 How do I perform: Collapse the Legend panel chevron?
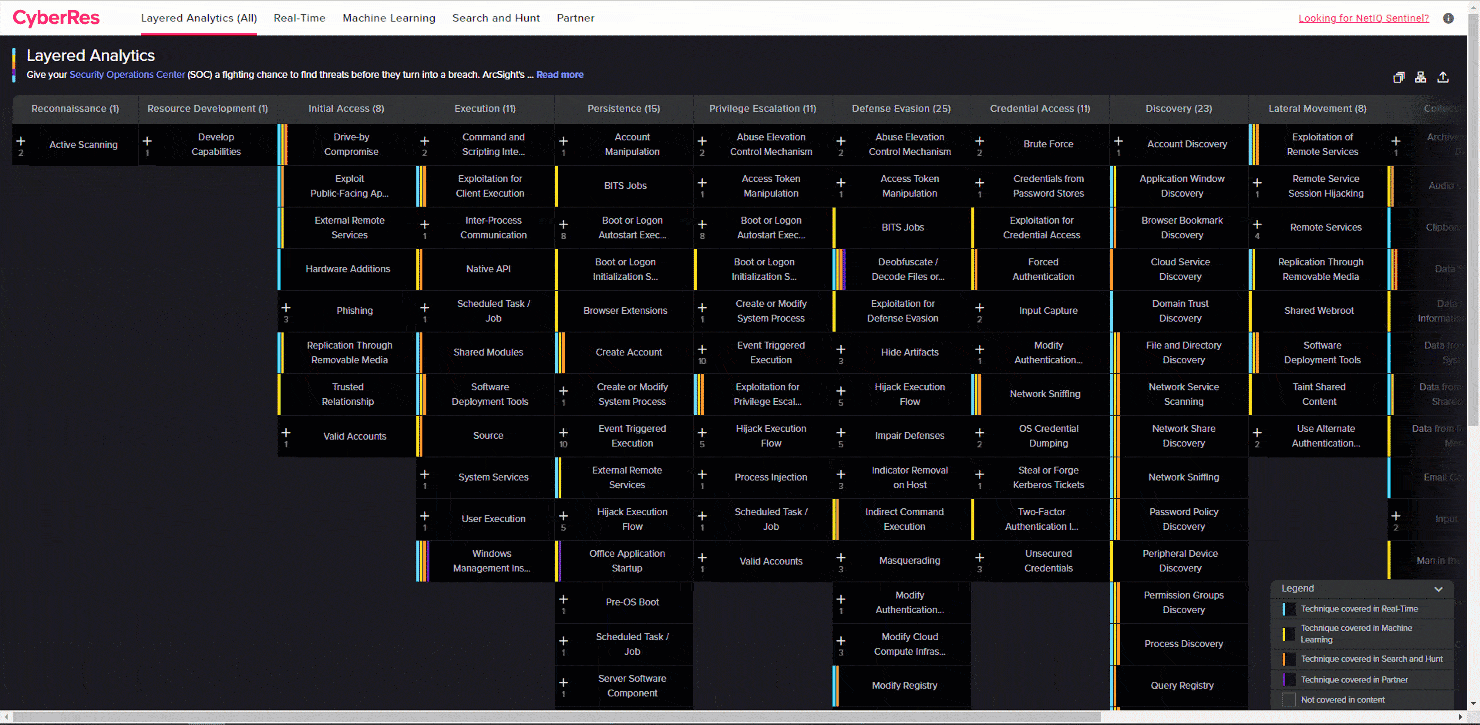(x=1438, y=589)
